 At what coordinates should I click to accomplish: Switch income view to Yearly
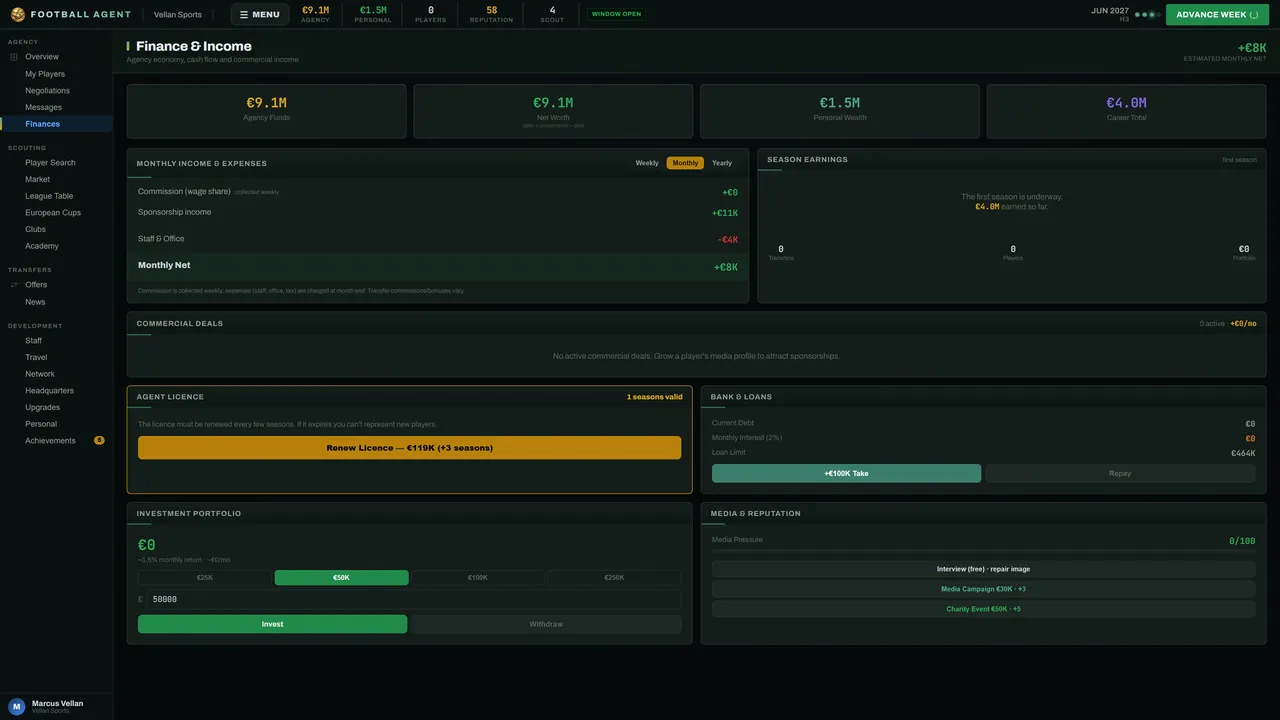pos(722,163)
